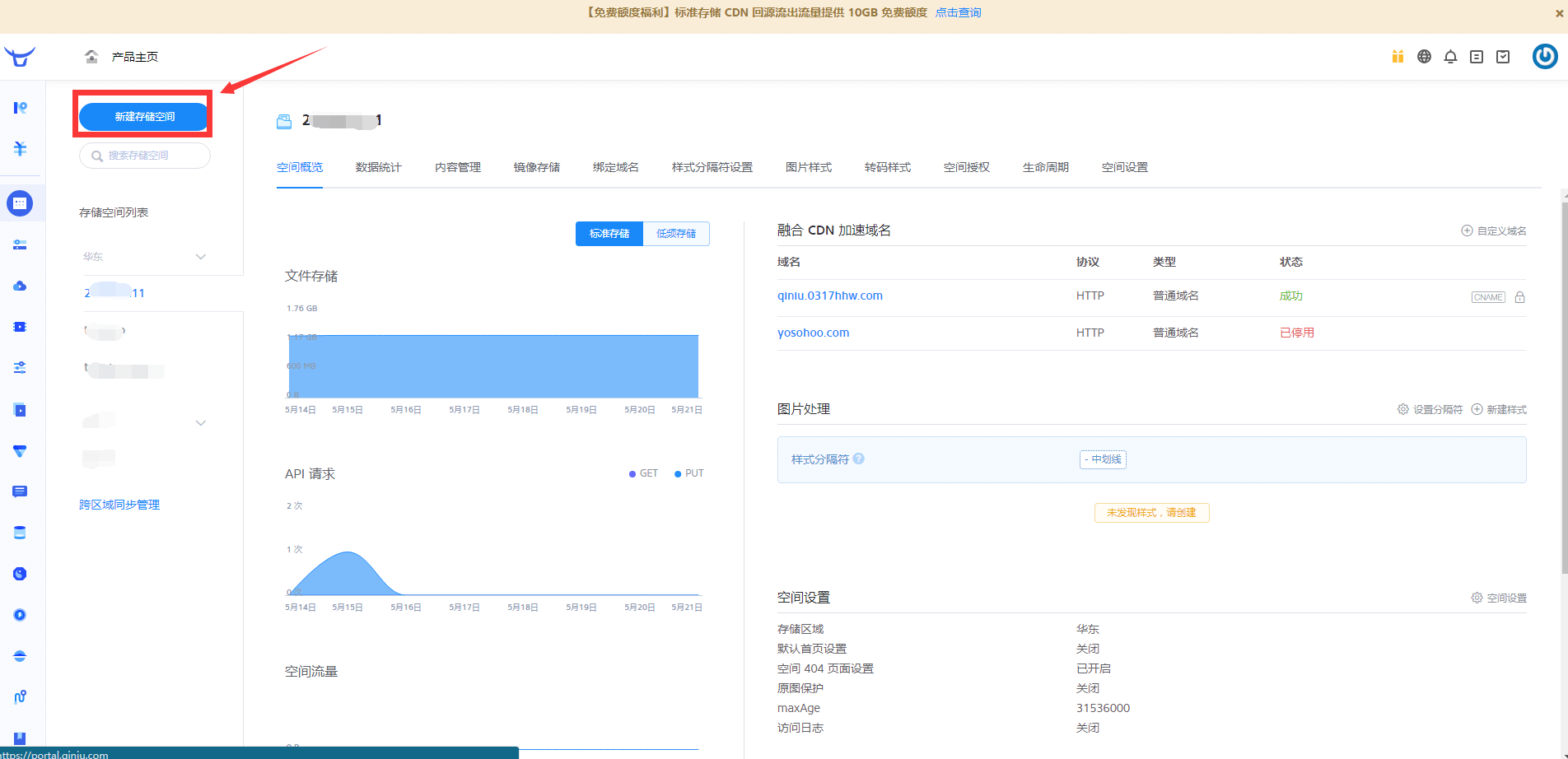Image resolution: width=1568 pixels, height=759 pixels.
Task: Open the notifications bell icon
Action: click(x=1450, y=56)
